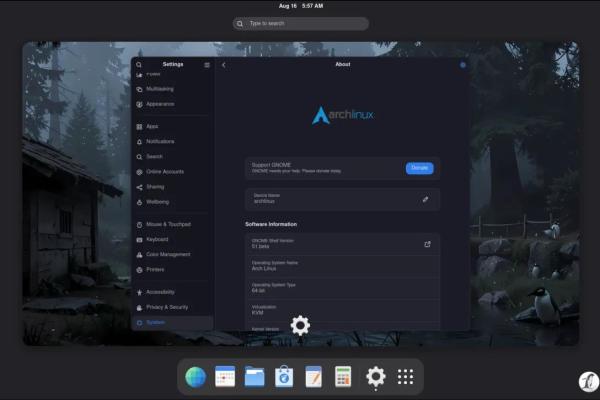Close the Settings window with blue dot
Screen dimensions: 600x400
pyautogui.click(x=463, y=65)
